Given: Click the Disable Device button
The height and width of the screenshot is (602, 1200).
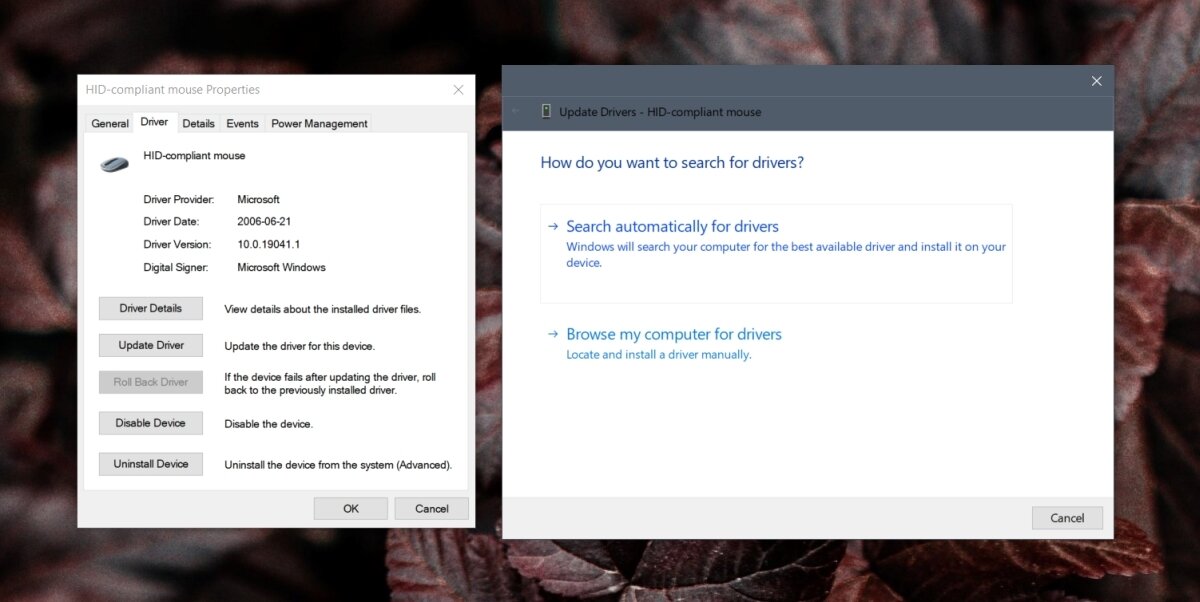Looking at the screenshot, I should 150,423.
